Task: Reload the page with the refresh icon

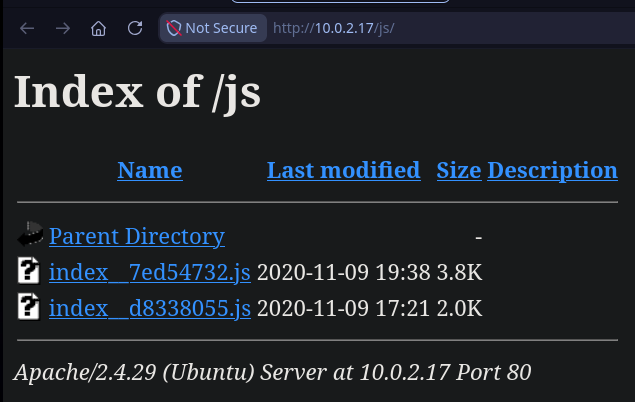Action: click(x=135, y=28)
